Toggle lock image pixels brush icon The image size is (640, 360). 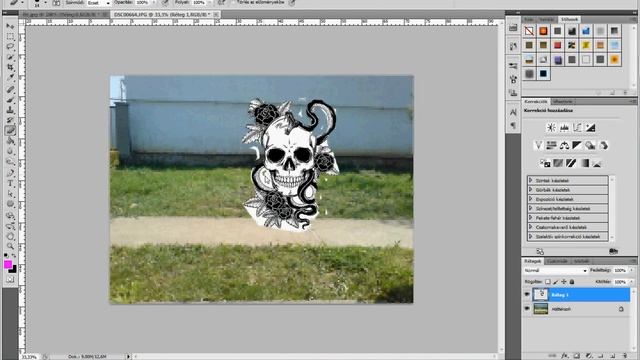coord(556,282)
